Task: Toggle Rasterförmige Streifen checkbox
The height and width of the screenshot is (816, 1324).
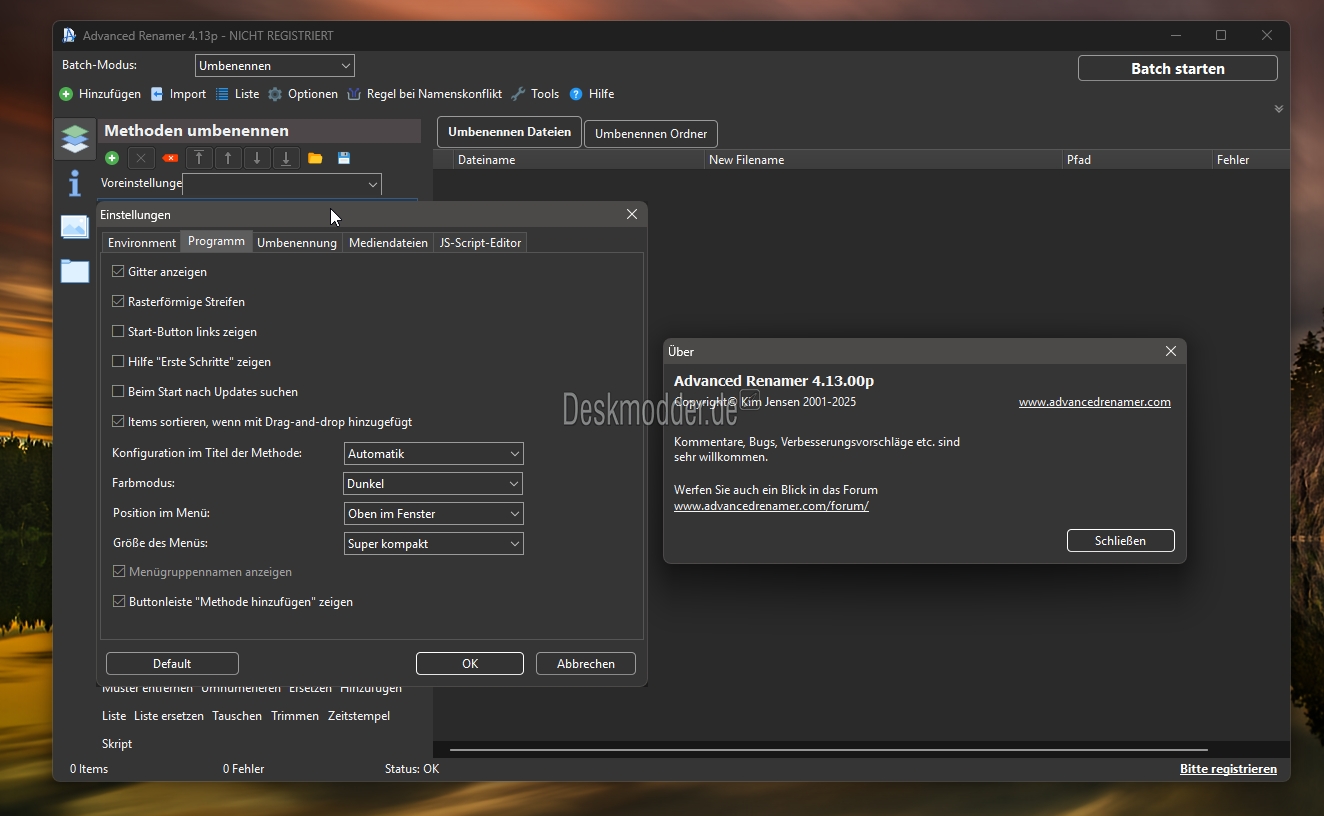Action: 118,301
